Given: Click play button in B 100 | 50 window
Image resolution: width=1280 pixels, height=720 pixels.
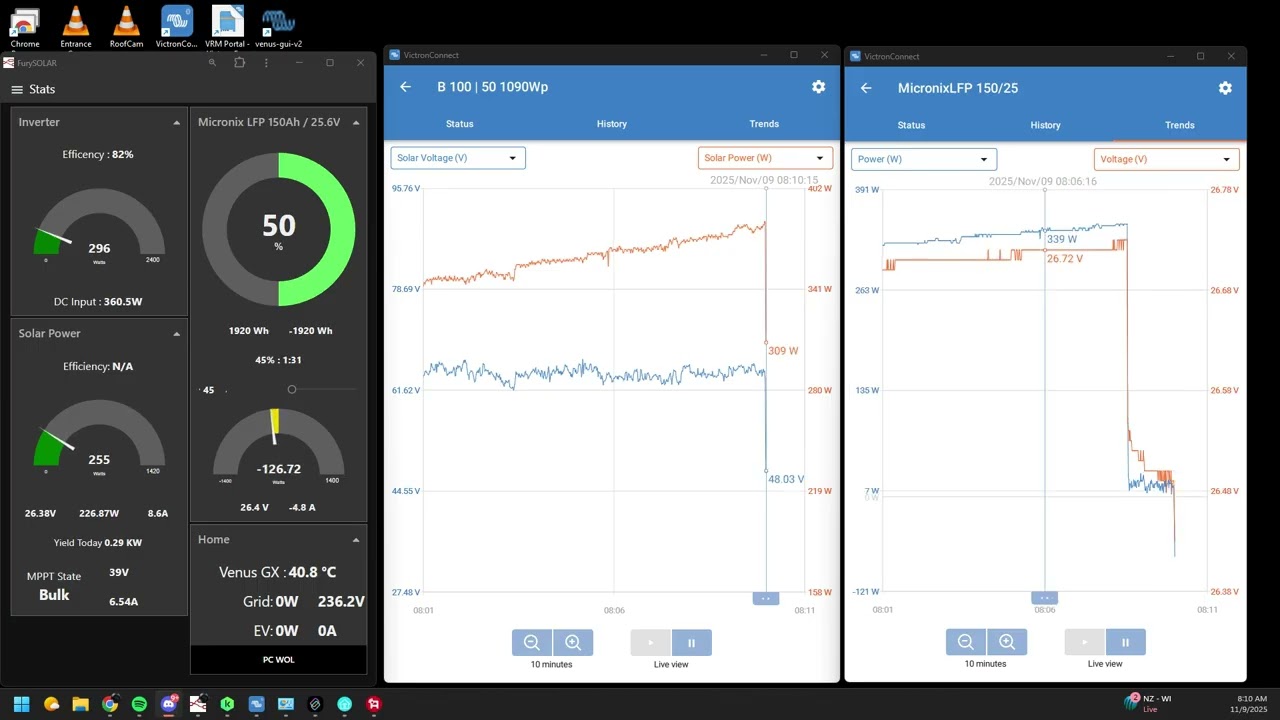Looking at the screenshot, I should 651,643.
